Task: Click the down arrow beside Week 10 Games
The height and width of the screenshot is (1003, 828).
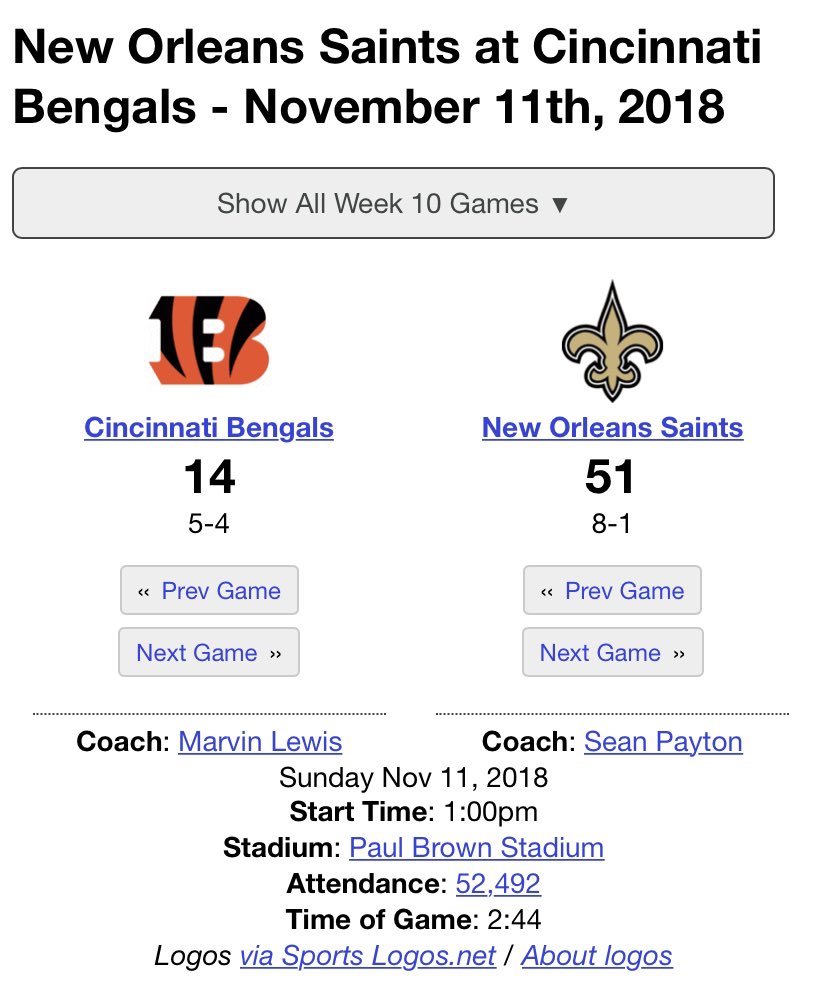Action: point(560,205)
